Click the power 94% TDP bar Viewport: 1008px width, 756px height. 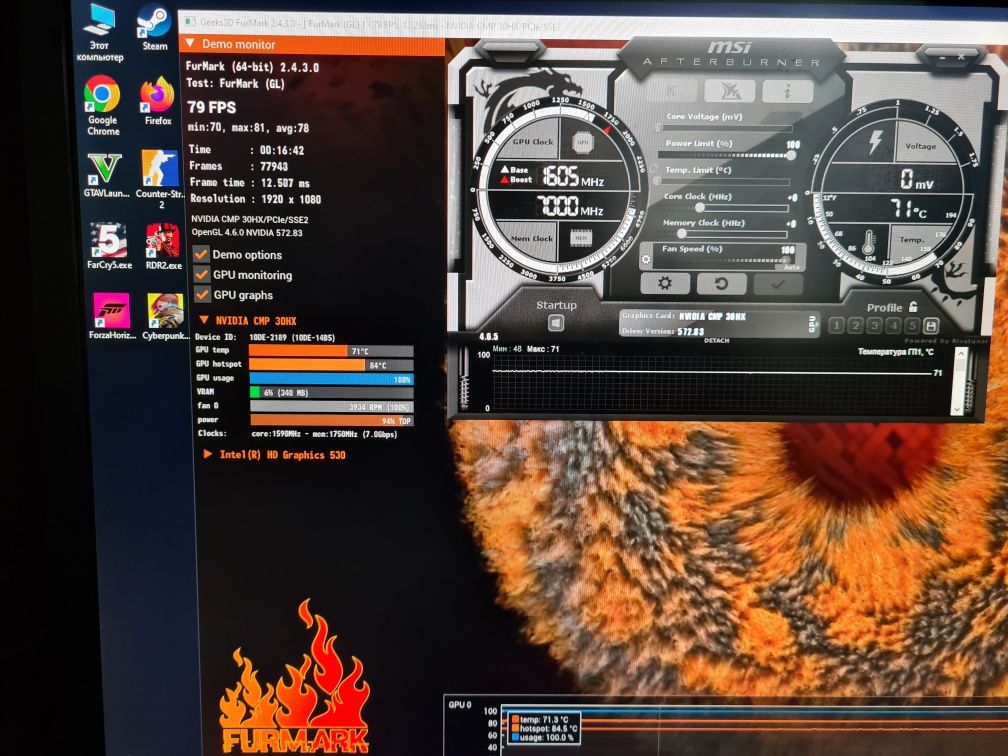332,420
